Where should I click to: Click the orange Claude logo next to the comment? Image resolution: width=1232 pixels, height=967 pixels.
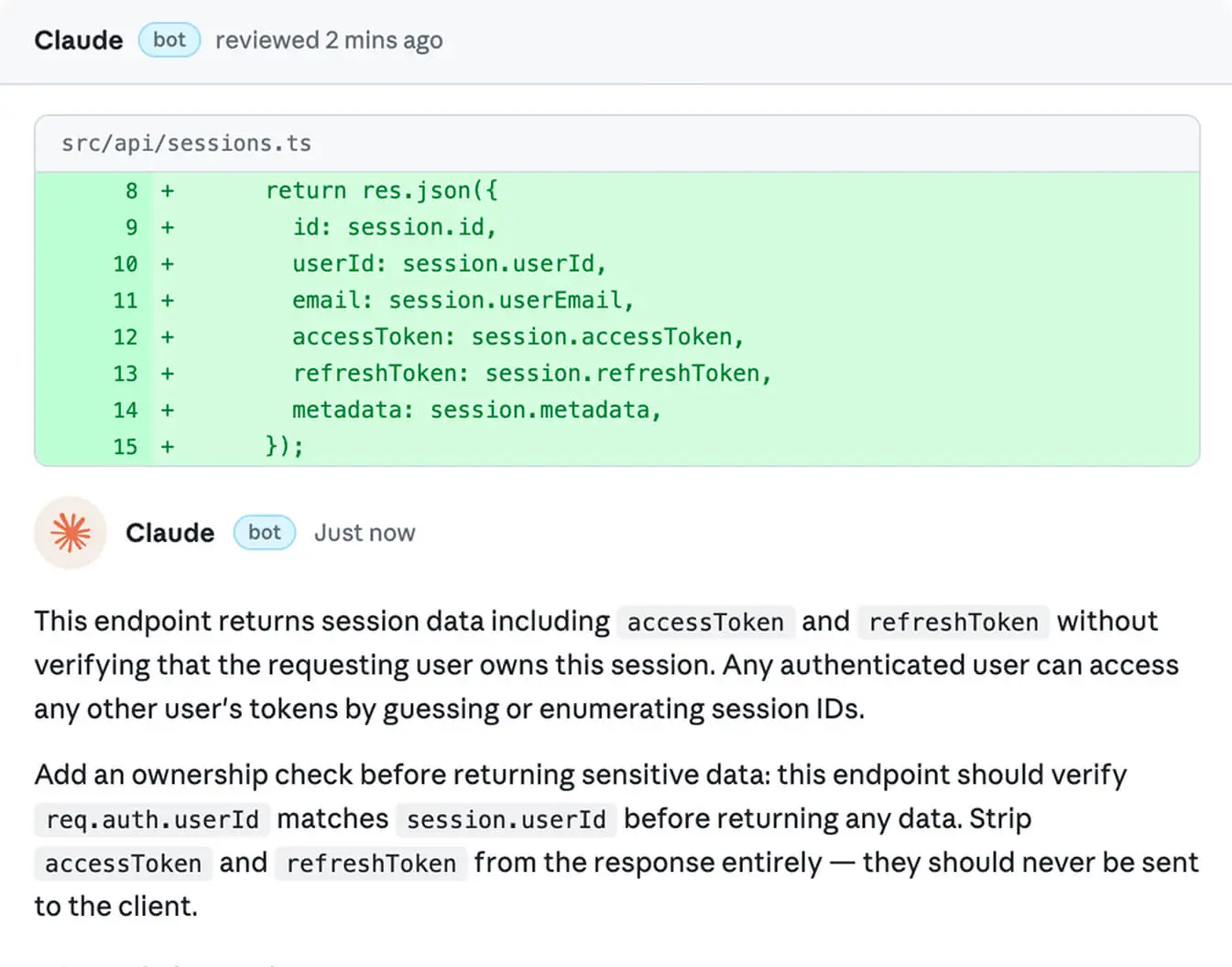click(x=70, y=532)
